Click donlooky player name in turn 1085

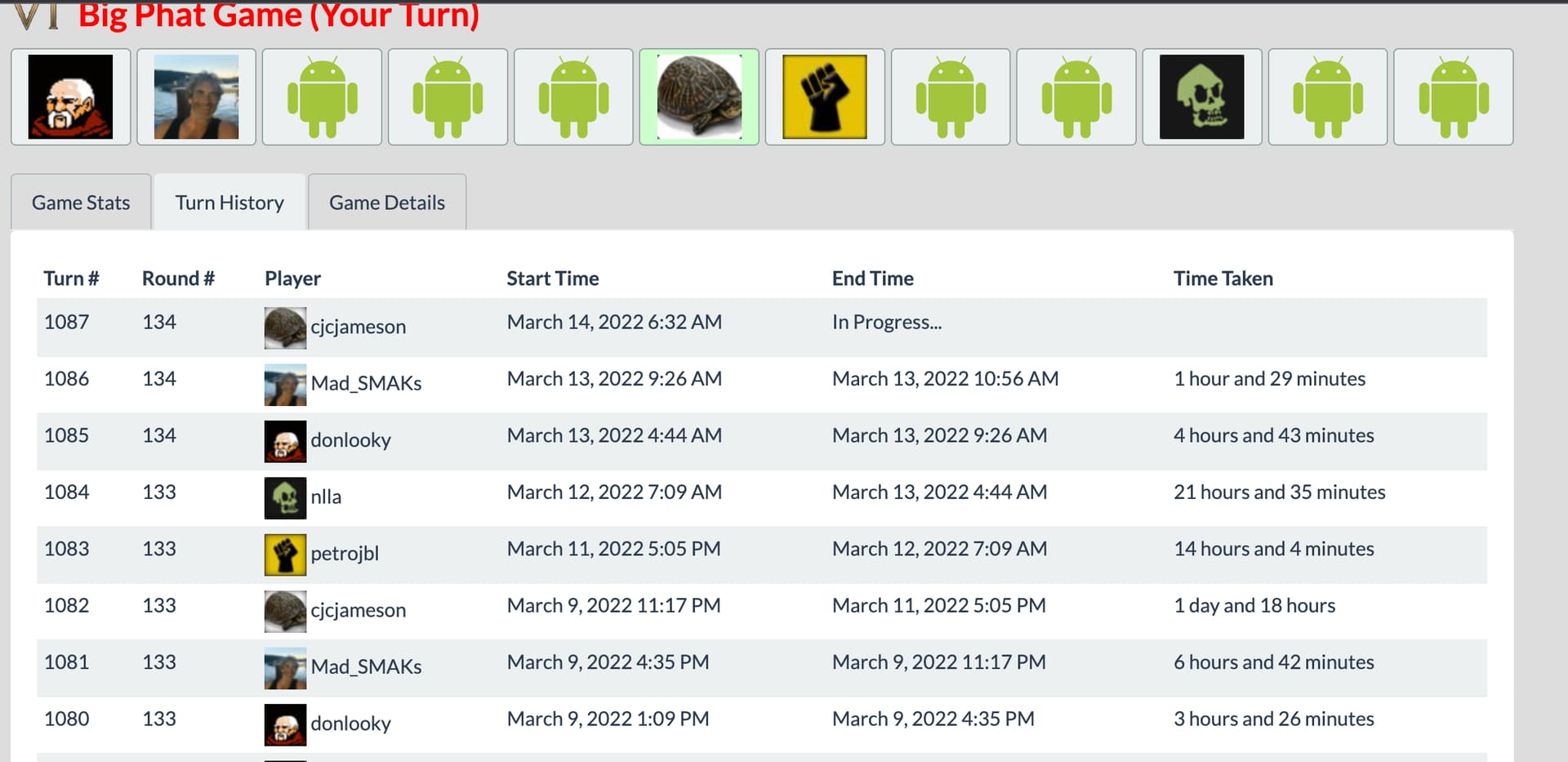pos(350,440)
